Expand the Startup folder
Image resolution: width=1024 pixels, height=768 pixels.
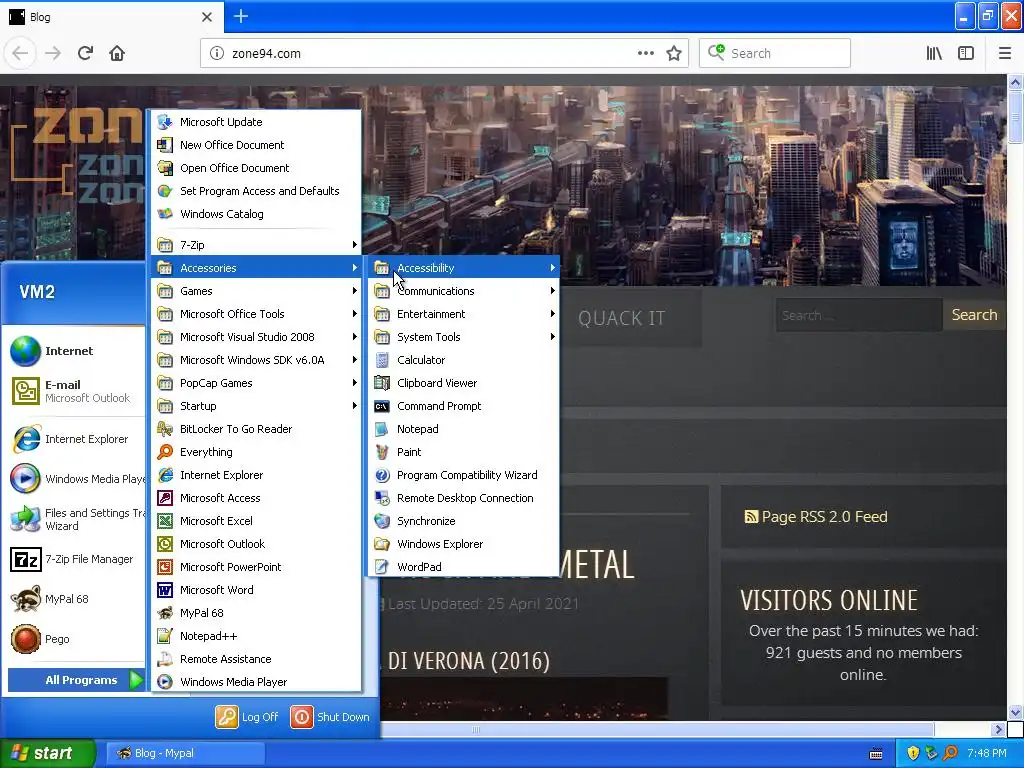coord(256,406)
